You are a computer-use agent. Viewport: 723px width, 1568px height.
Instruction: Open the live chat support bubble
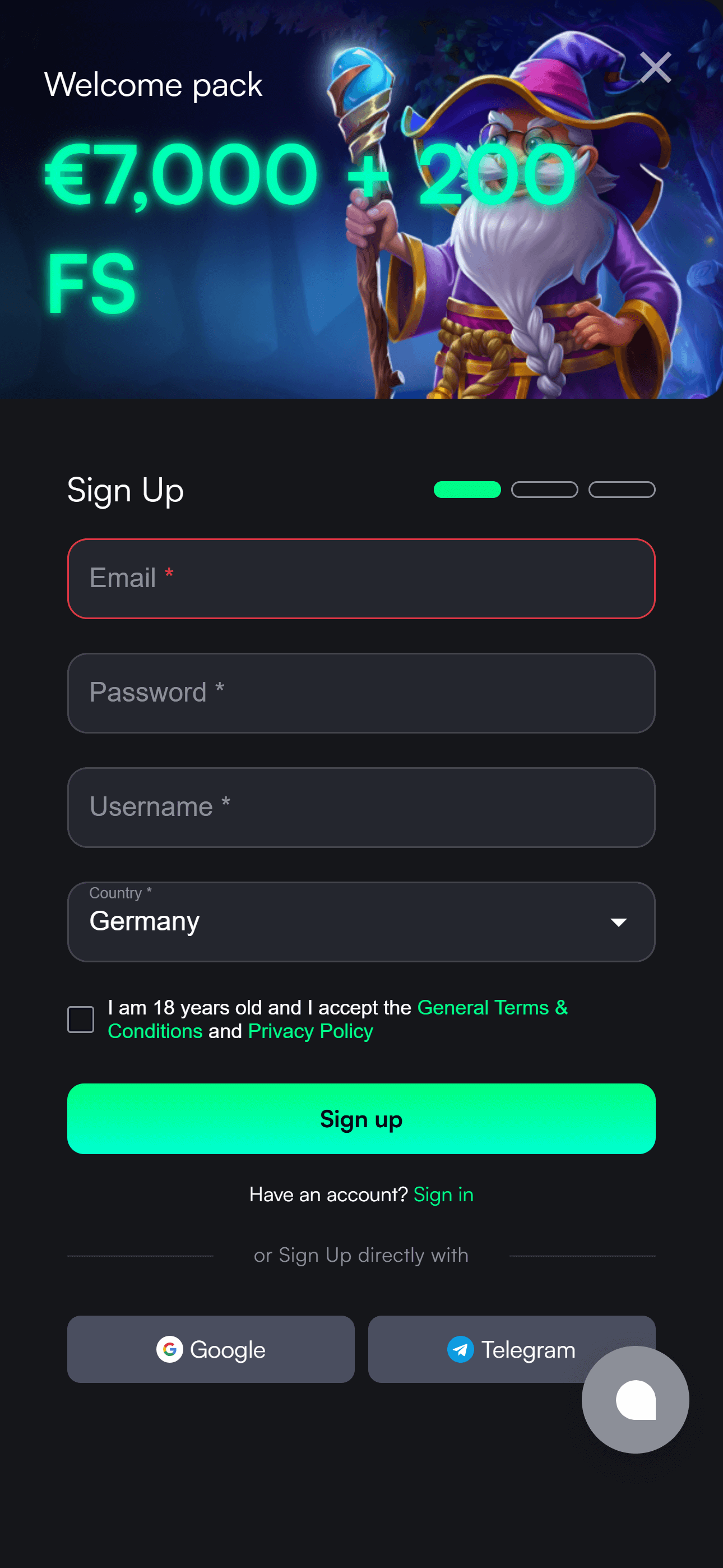point(635,1400)
